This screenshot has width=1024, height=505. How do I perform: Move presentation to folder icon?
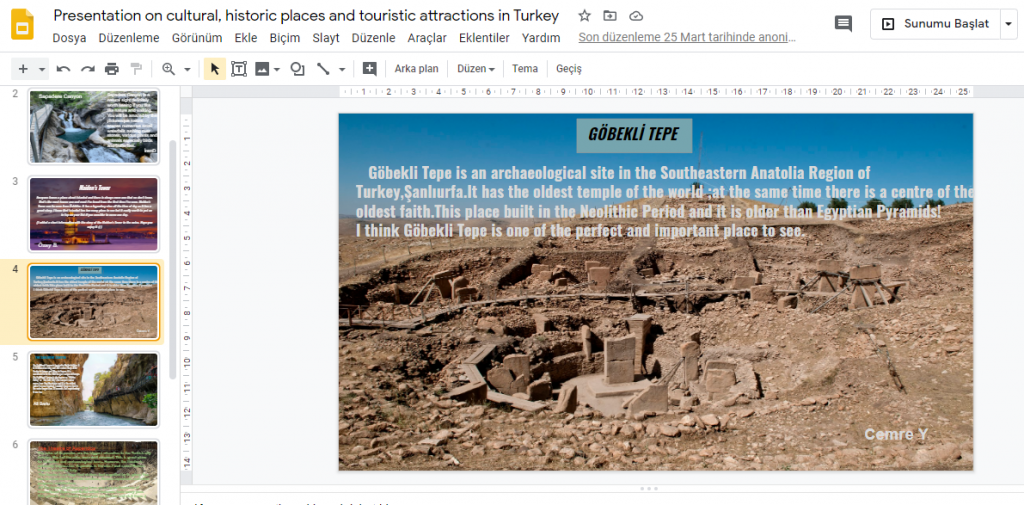(x=610, y=16)
